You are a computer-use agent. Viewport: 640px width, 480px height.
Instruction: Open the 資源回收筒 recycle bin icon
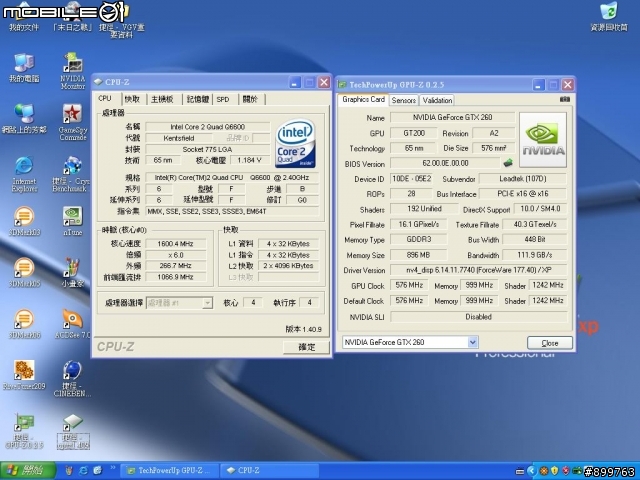click(609, 16)
